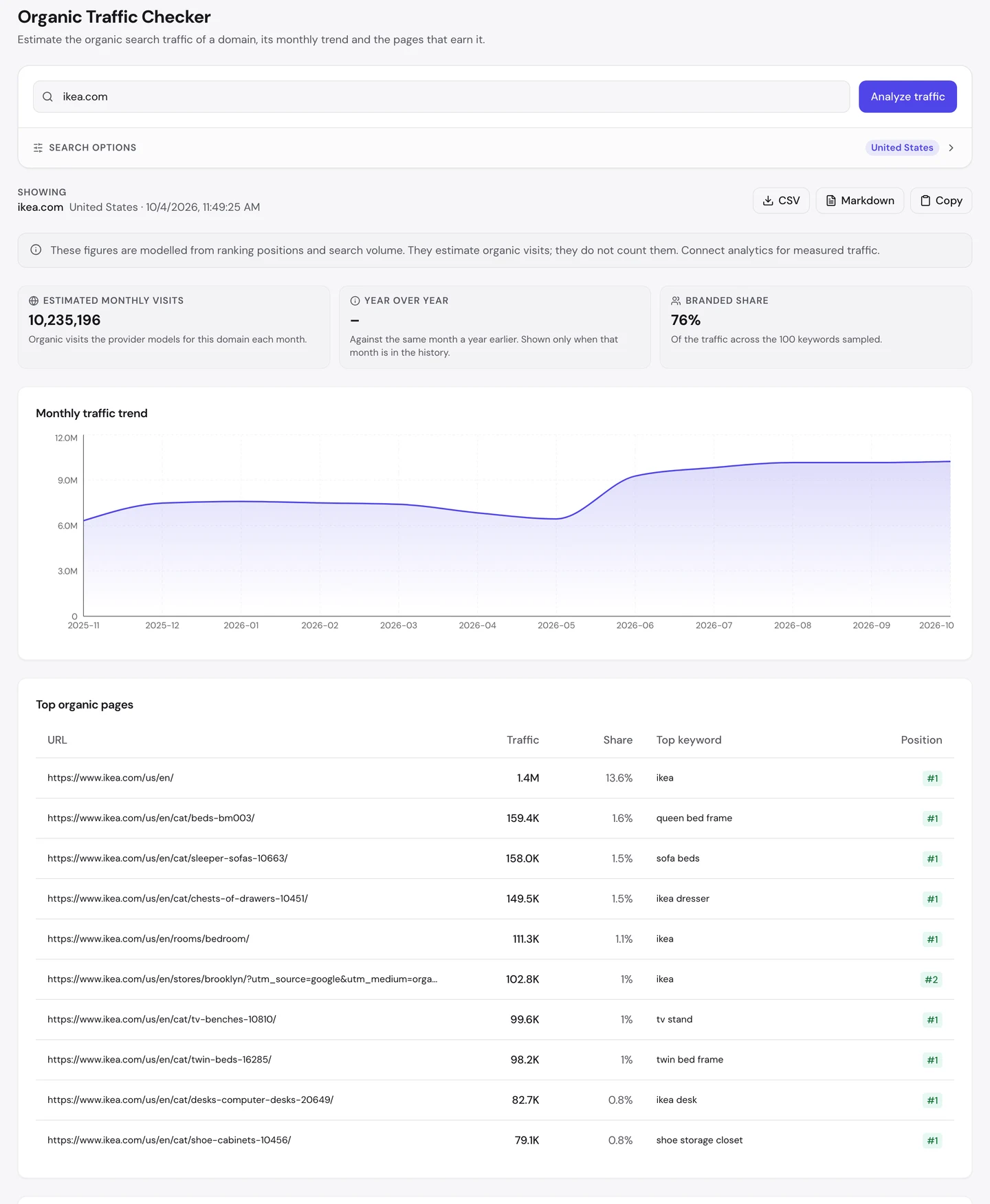Click the 159.4K traffic value
This screenshot has width=990, height=1204.
522,818
